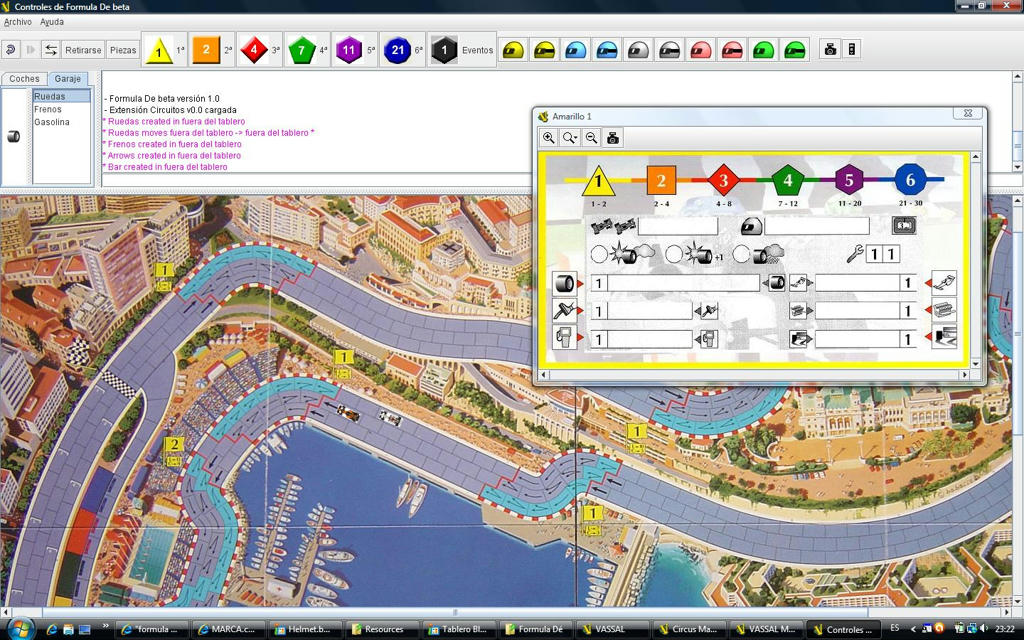Click the swap arrows toolbar button
The height and width of the screenshot is (640, 1024).
(51, 50)
